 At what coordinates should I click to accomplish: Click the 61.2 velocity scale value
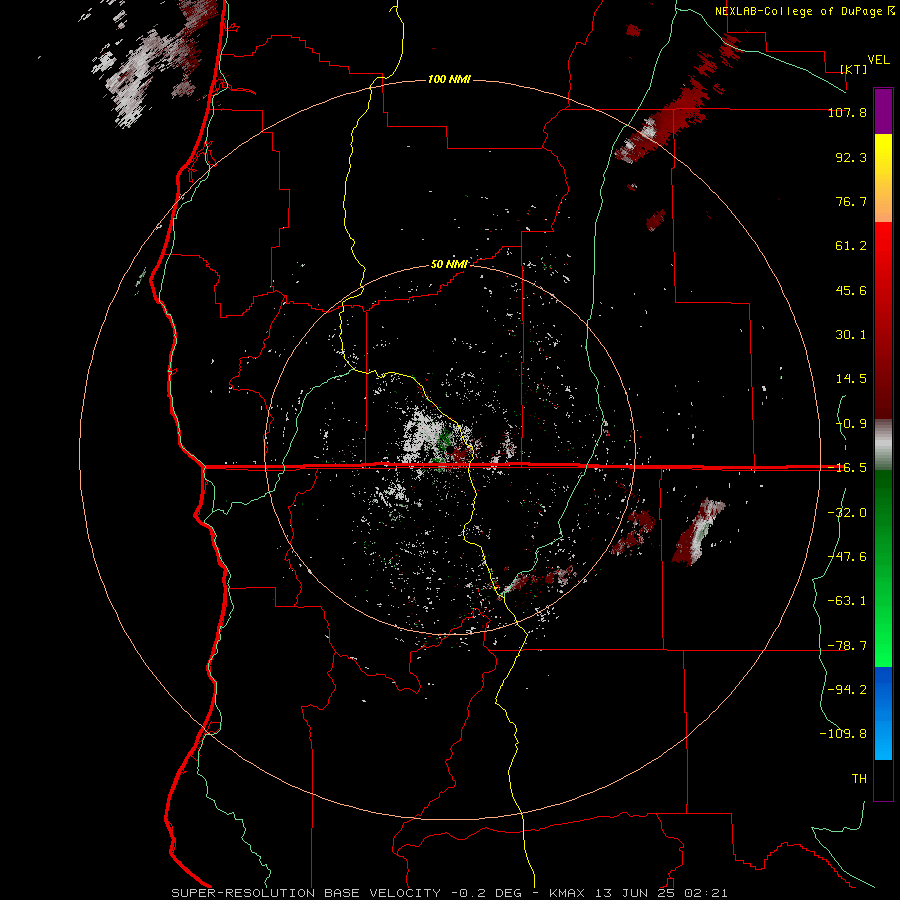851,246
